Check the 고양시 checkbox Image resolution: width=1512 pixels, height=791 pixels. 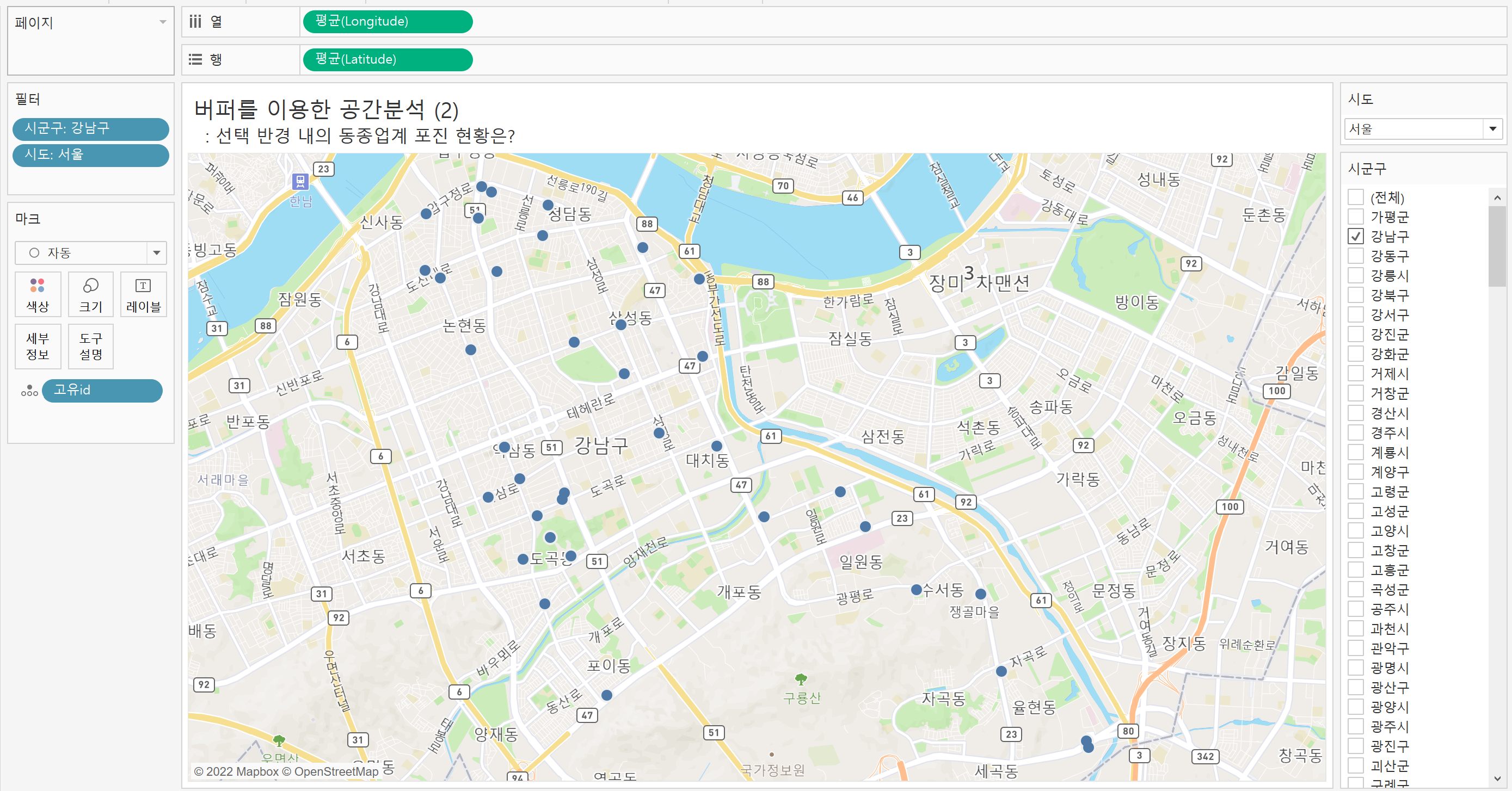point(1355,530)
